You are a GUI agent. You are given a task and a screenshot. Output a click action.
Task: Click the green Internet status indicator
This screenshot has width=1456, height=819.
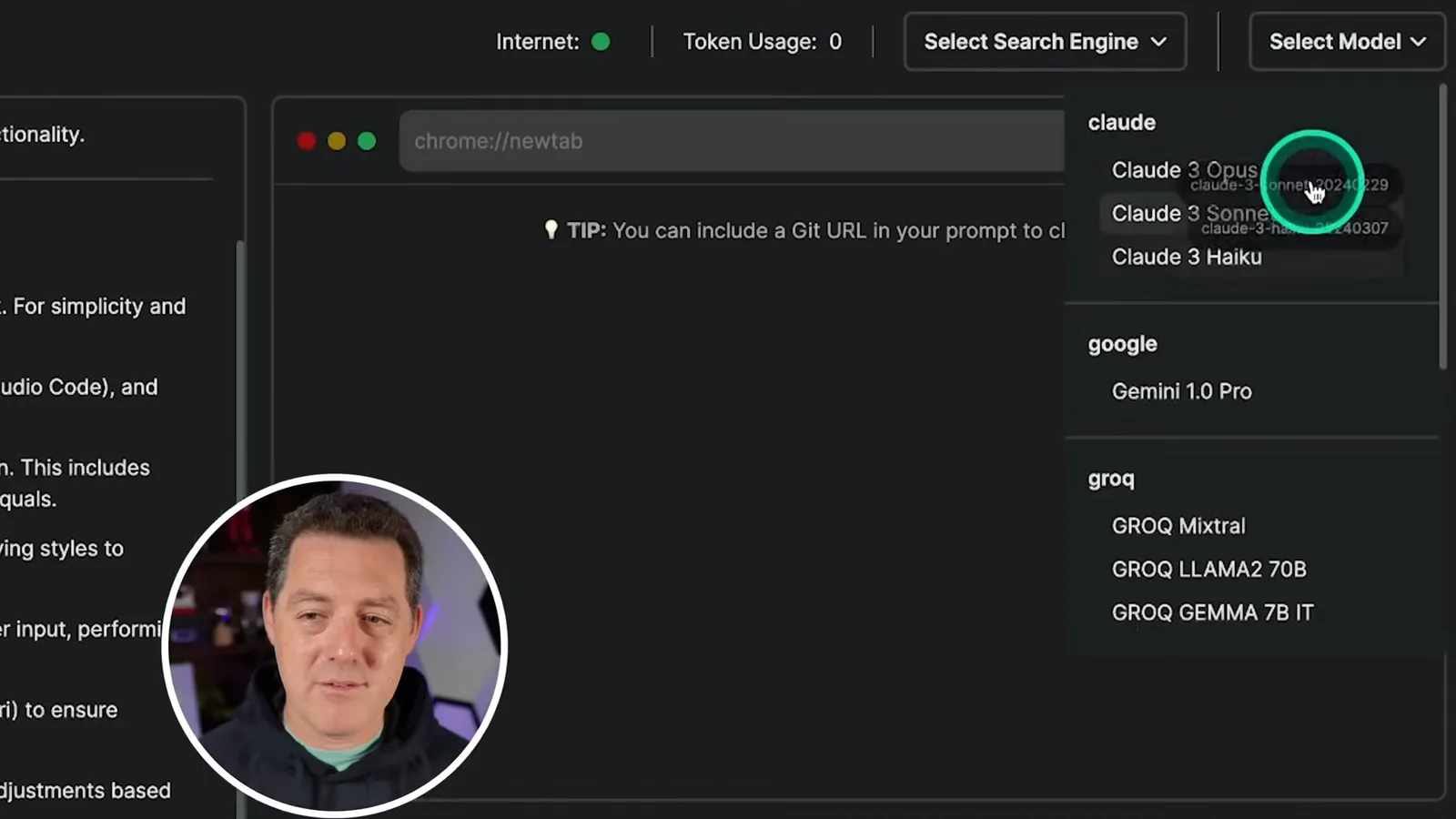601,42
